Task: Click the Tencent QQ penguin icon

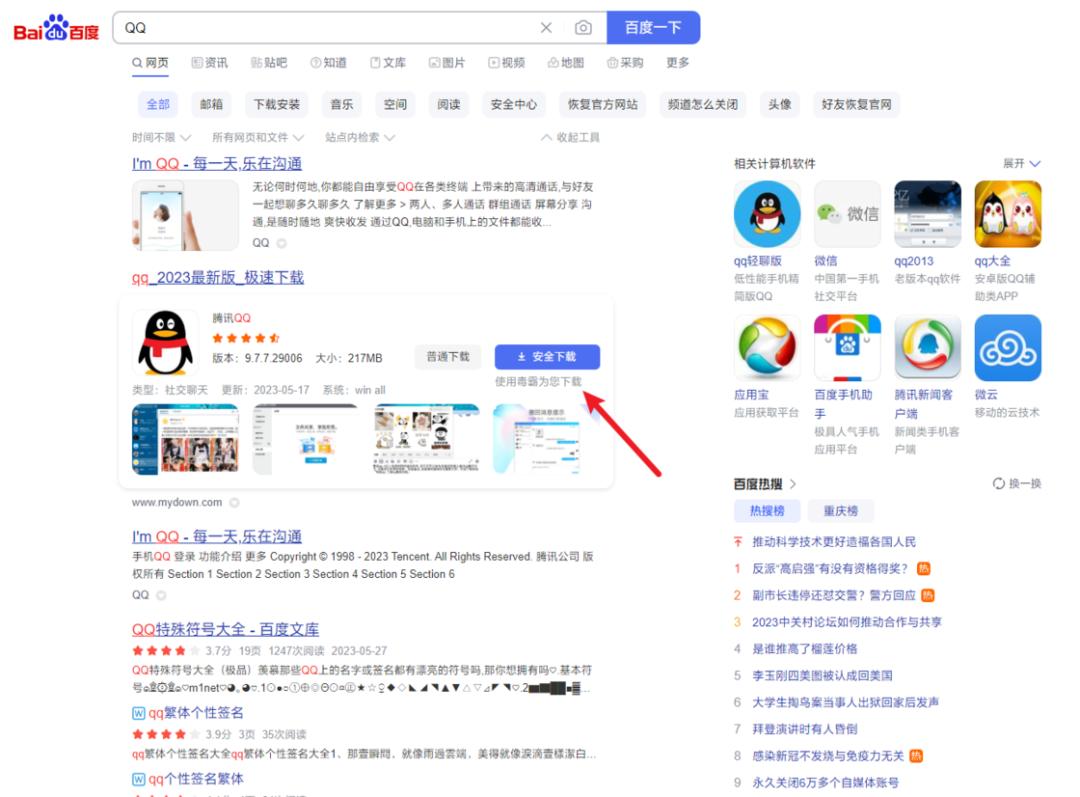Action: tap(166, 342)
